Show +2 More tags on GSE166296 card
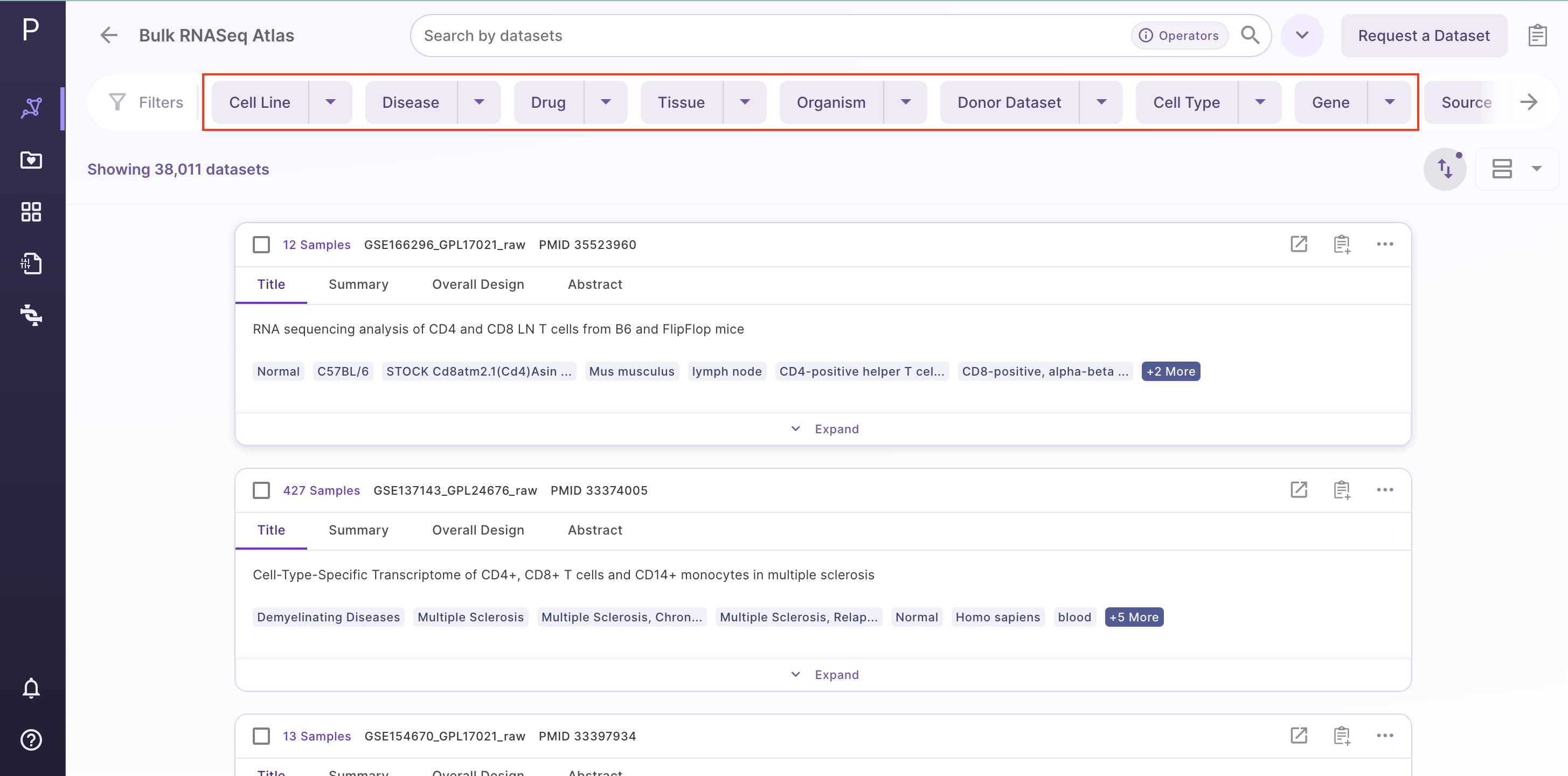1568x776 pixels. click(1170, 371)
